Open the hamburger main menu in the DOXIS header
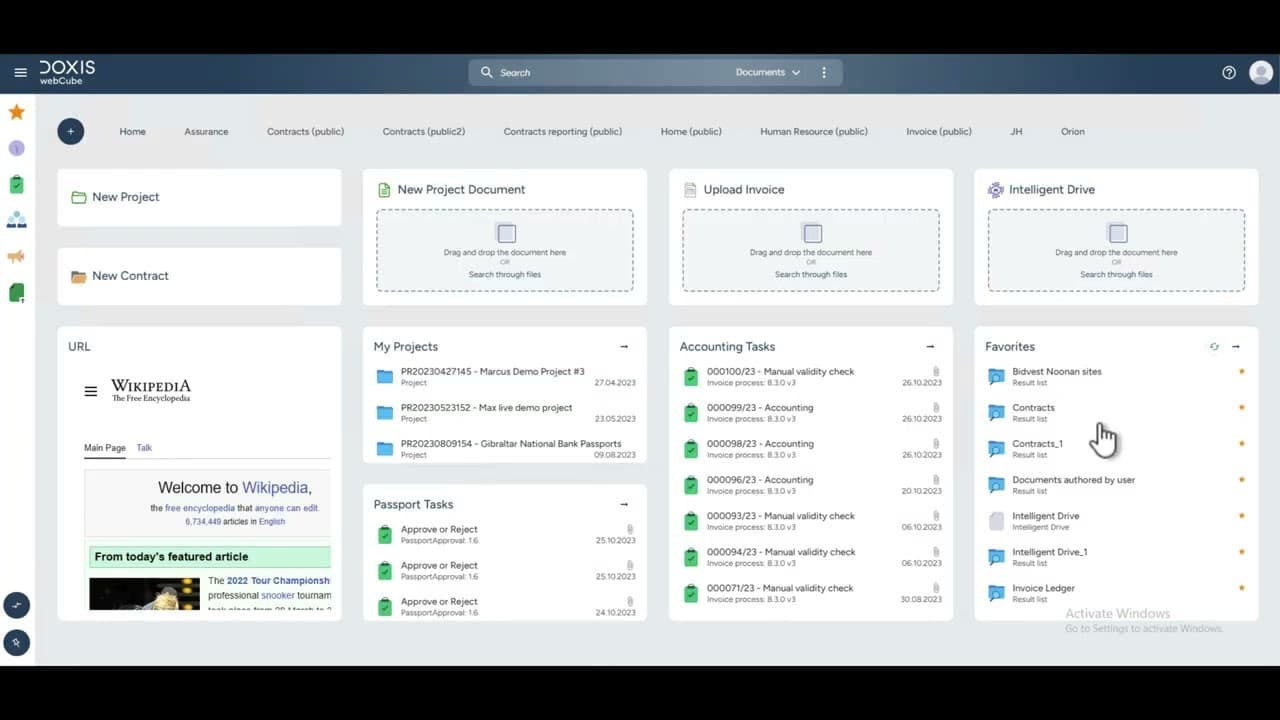The image size is (1280, 720). tap(20, 73)
